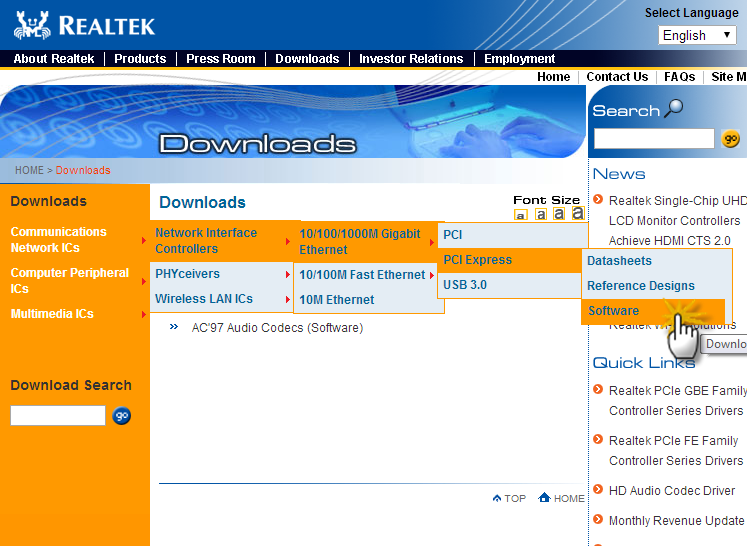Open Contact Us link
This screenshot has width=747, height=546.
[617, 77]
